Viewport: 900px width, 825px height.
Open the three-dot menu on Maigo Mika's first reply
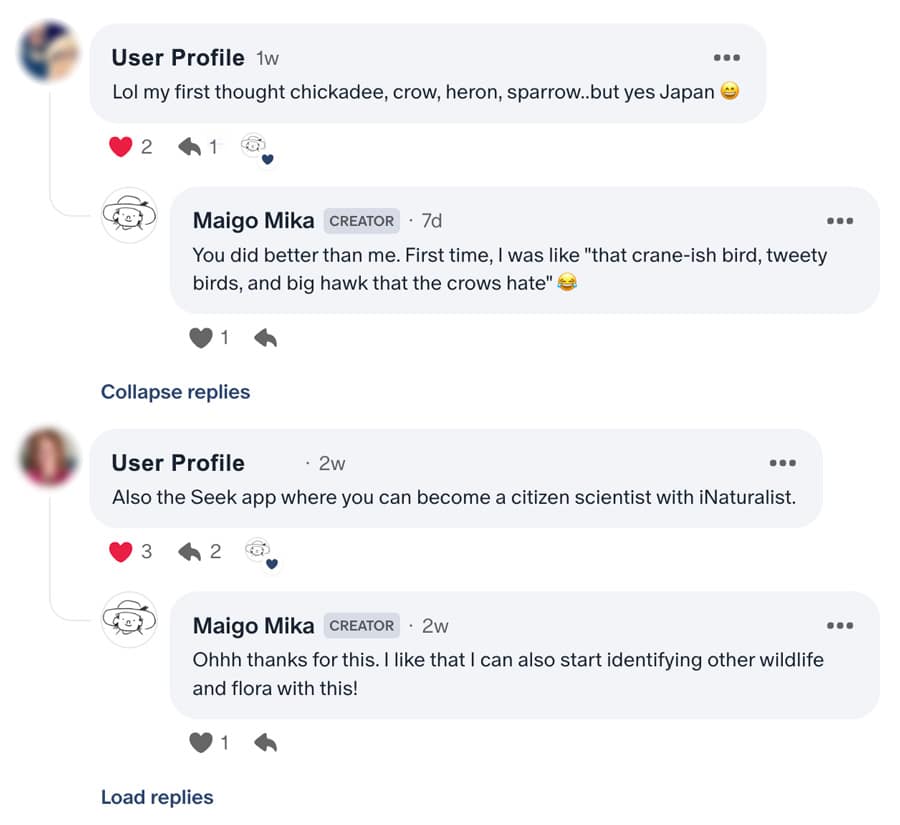840,221
